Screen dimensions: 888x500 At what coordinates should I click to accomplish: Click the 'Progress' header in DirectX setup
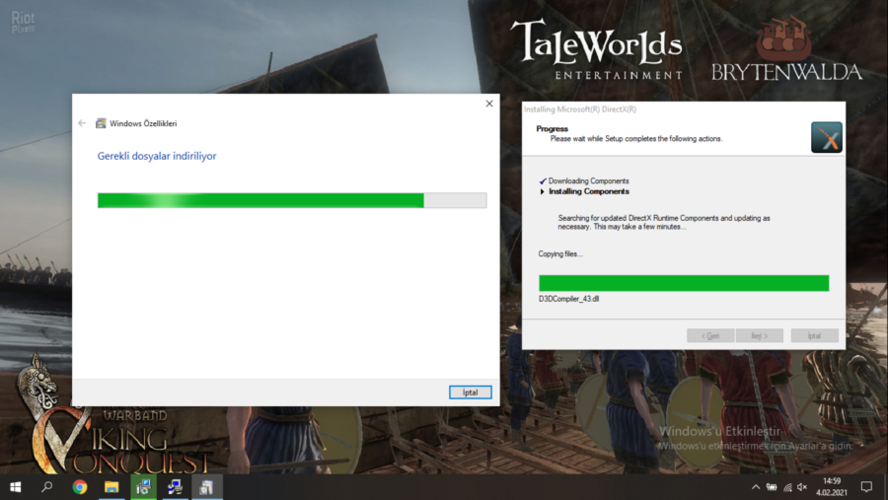pyautogui.click(x=552, y=129)
